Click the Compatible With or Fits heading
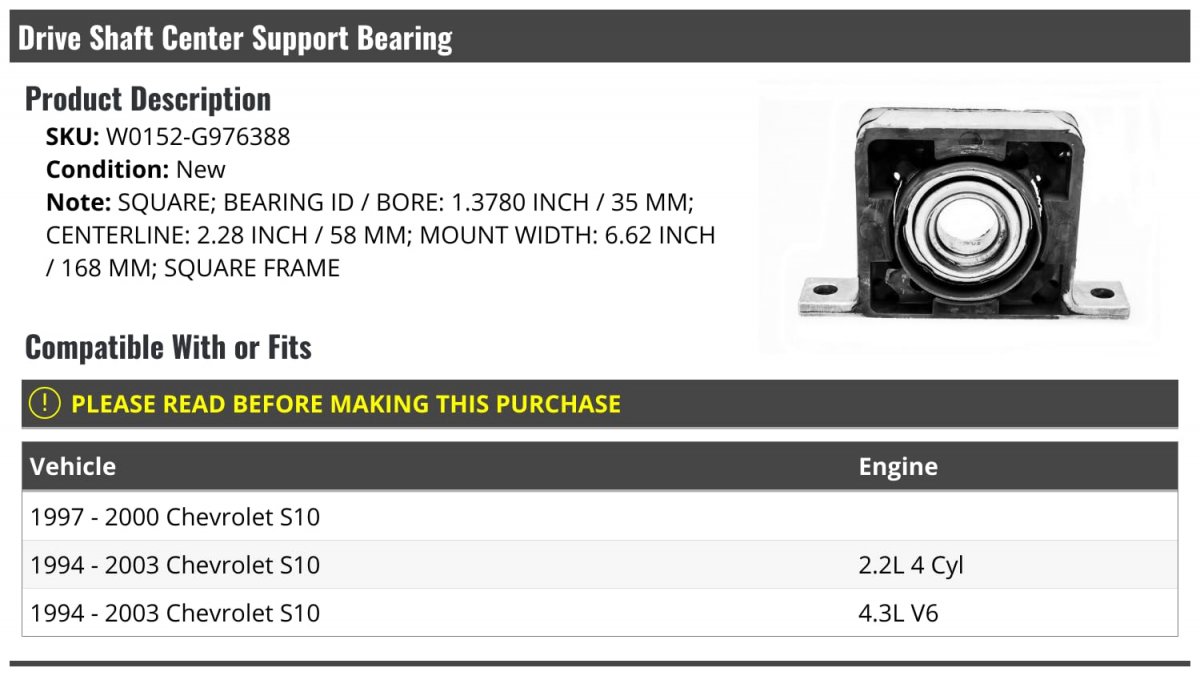 (168, 347)
